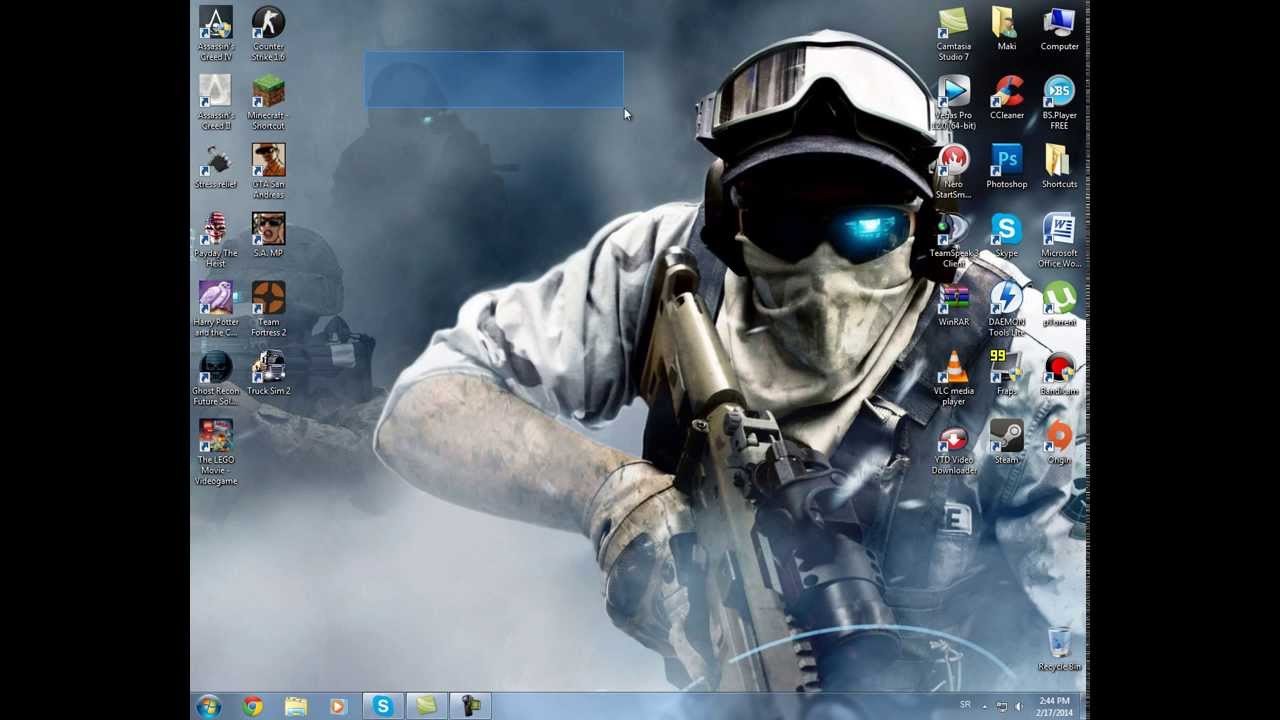Select the Shortcuts folder

coord(1059,167)
